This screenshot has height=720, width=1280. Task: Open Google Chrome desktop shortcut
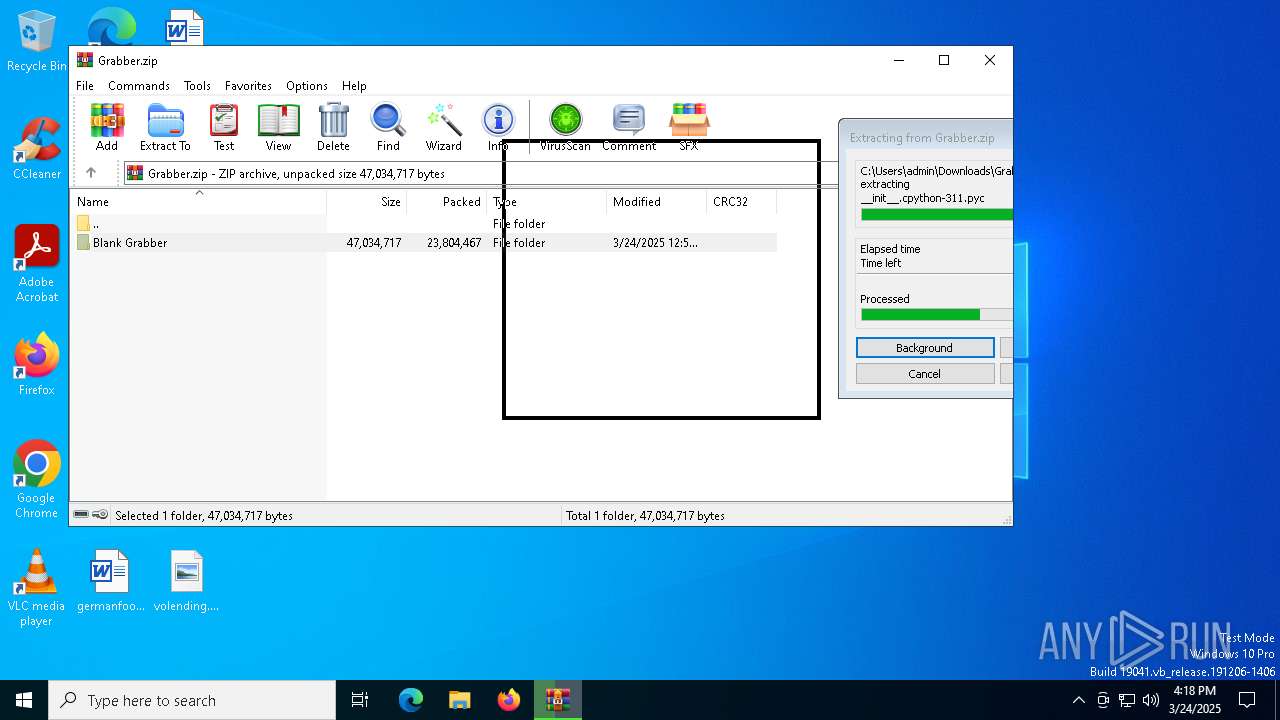pos(37,479)
